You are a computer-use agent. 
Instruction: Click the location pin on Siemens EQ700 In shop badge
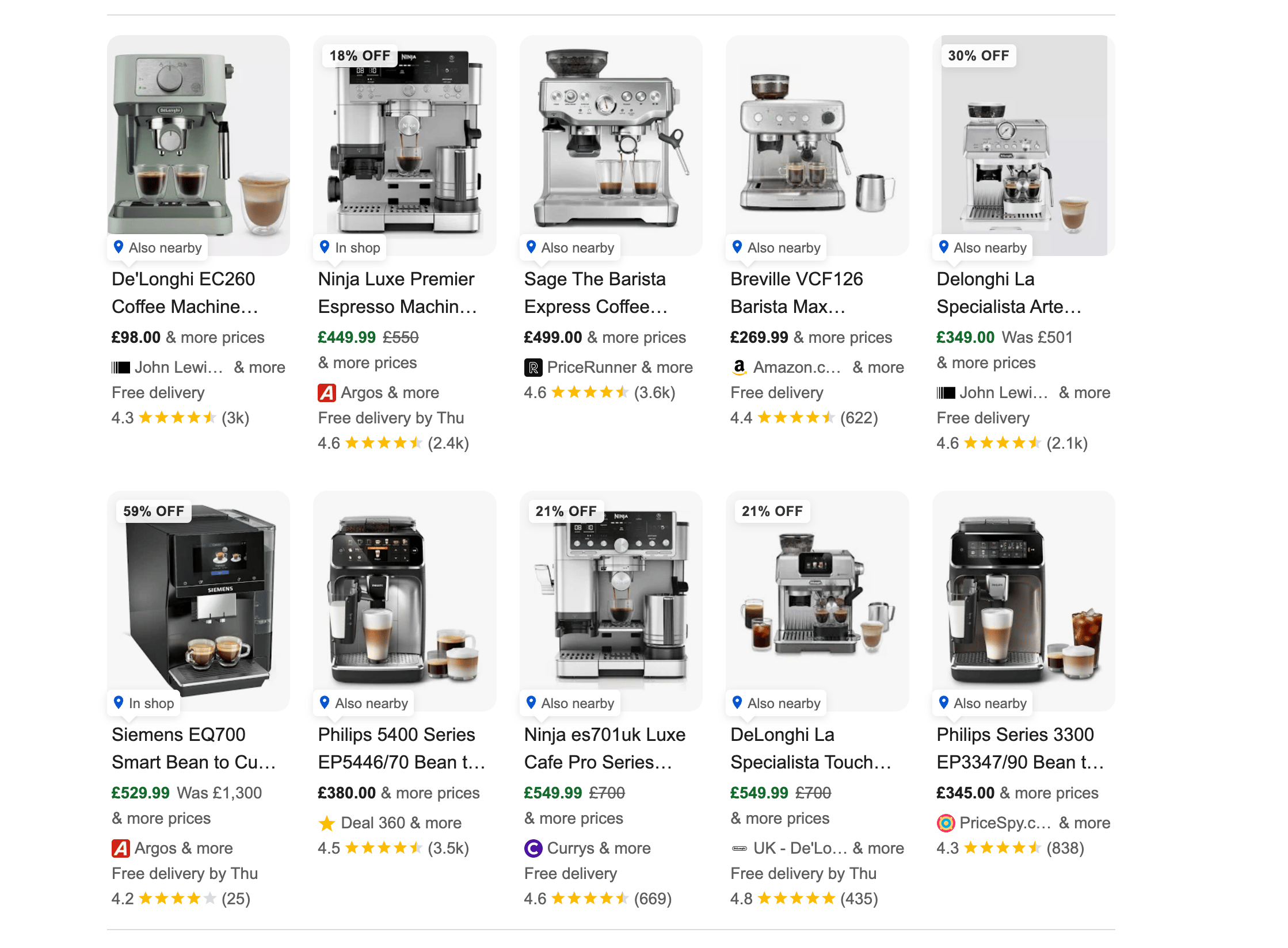tap(119, 702)
